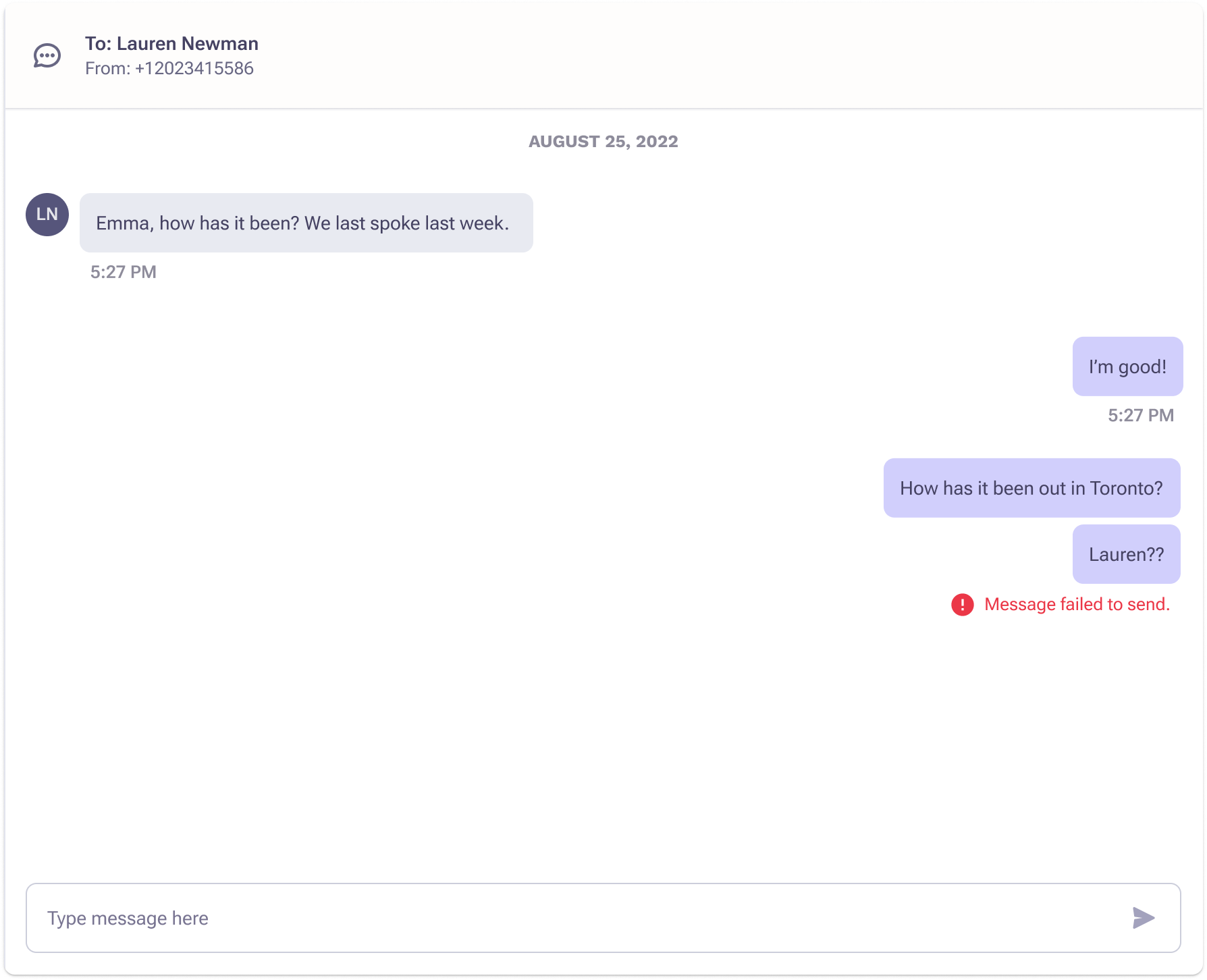Screen dimensions: 1207x980
Task: Click the exclamation mark inside the error badge
Action: pyautogui.click(x=961, y=605)
